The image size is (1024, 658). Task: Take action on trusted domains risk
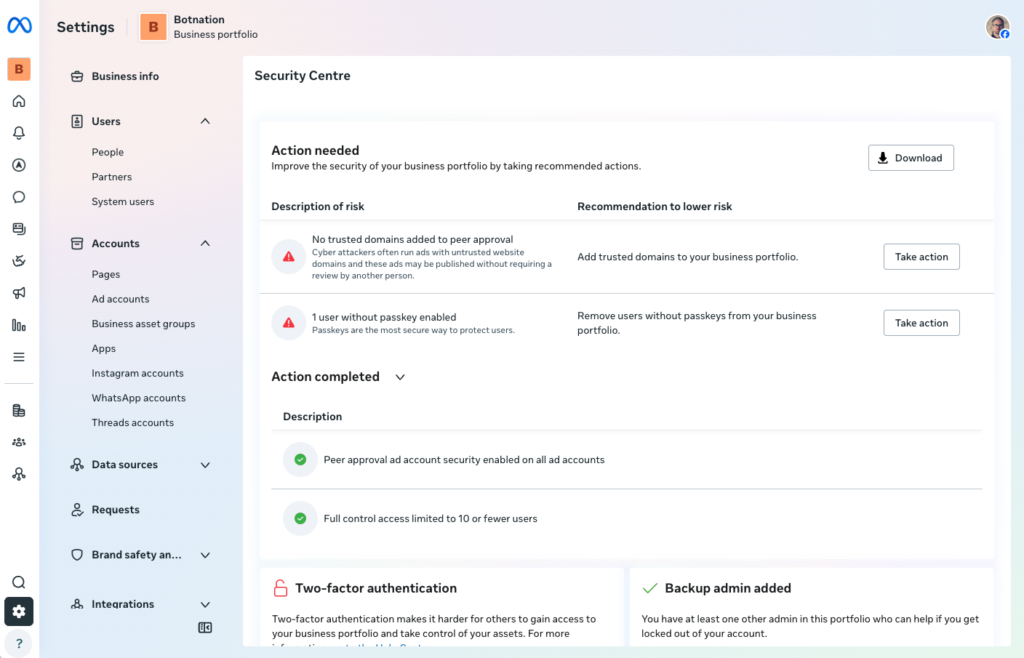[921, 257]
